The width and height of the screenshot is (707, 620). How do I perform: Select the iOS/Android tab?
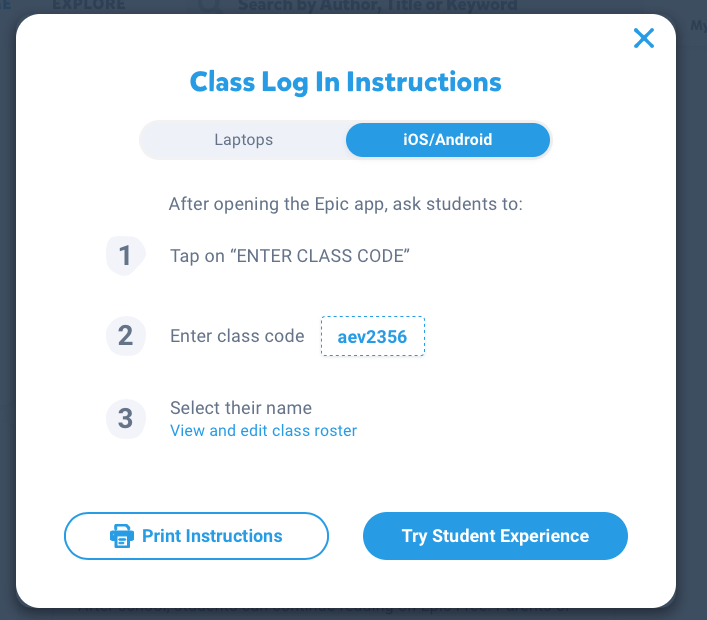click(x=448, y=140)
